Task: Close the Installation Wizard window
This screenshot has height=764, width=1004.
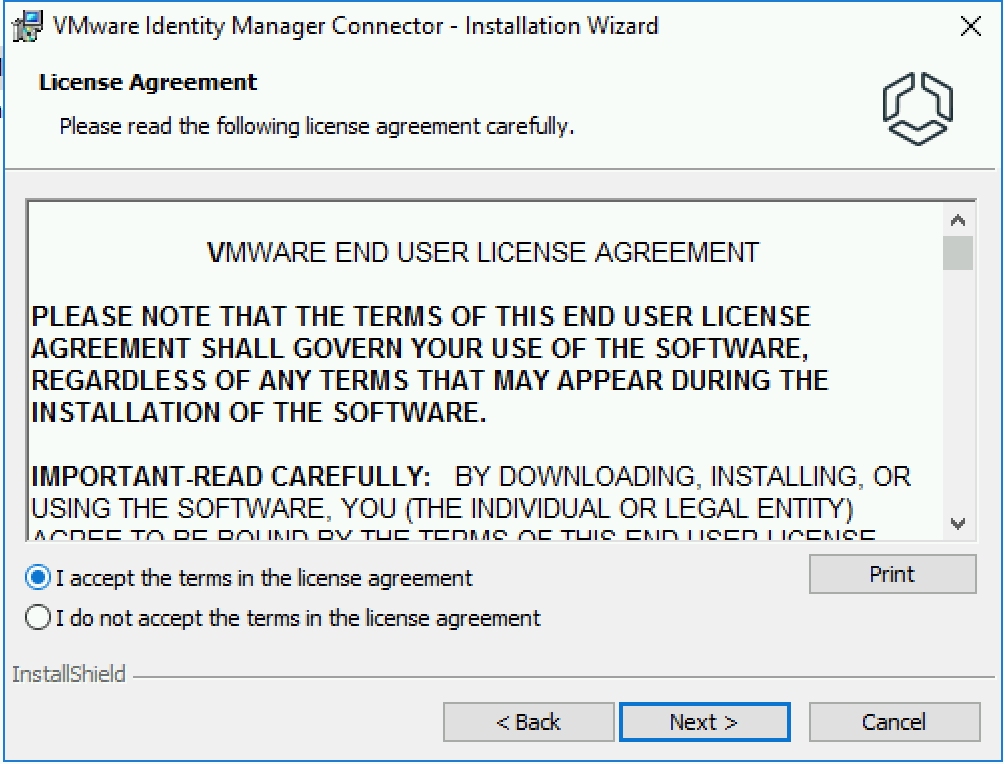Action: click(x=971, y=26)
